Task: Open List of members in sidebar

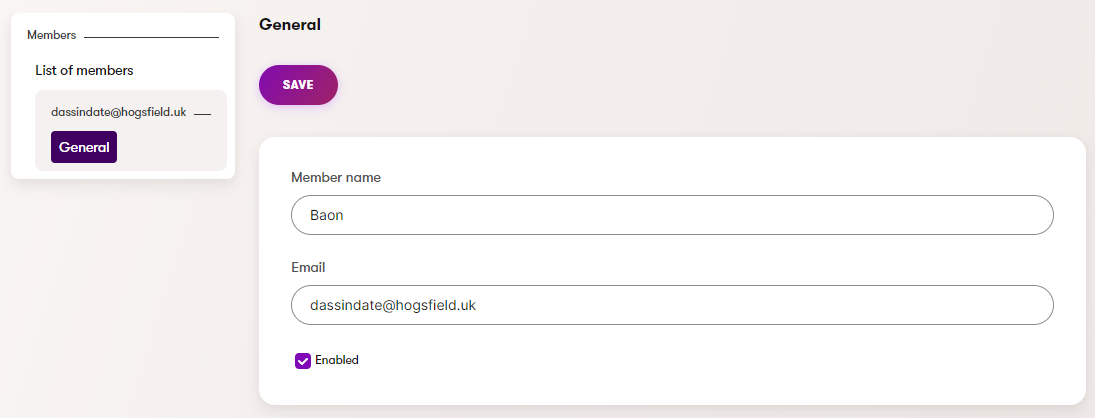Action: coord(84,70)
